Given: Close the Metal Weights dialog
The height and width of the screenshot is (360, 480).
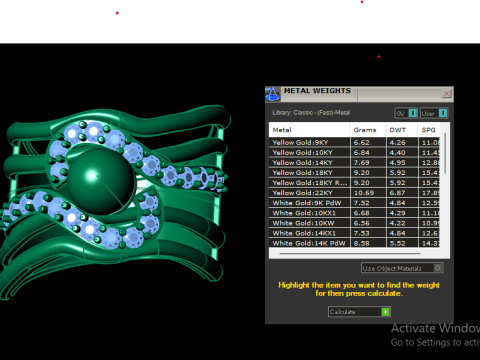Looking at the screenshot, I should click(x=447, y=93).
